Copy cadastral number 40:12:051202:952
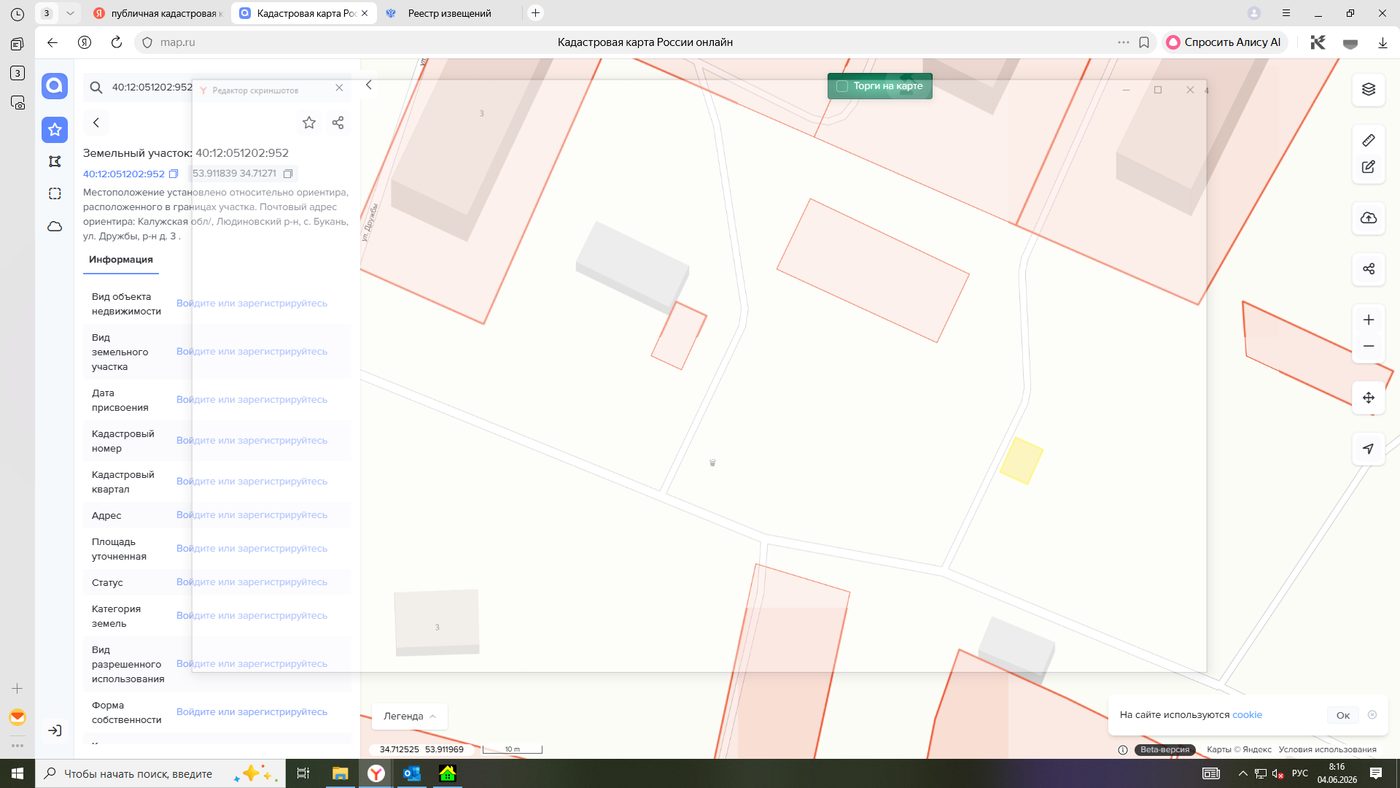The width and height of the screenshot is (1400, 788). [x=174, y=174]
